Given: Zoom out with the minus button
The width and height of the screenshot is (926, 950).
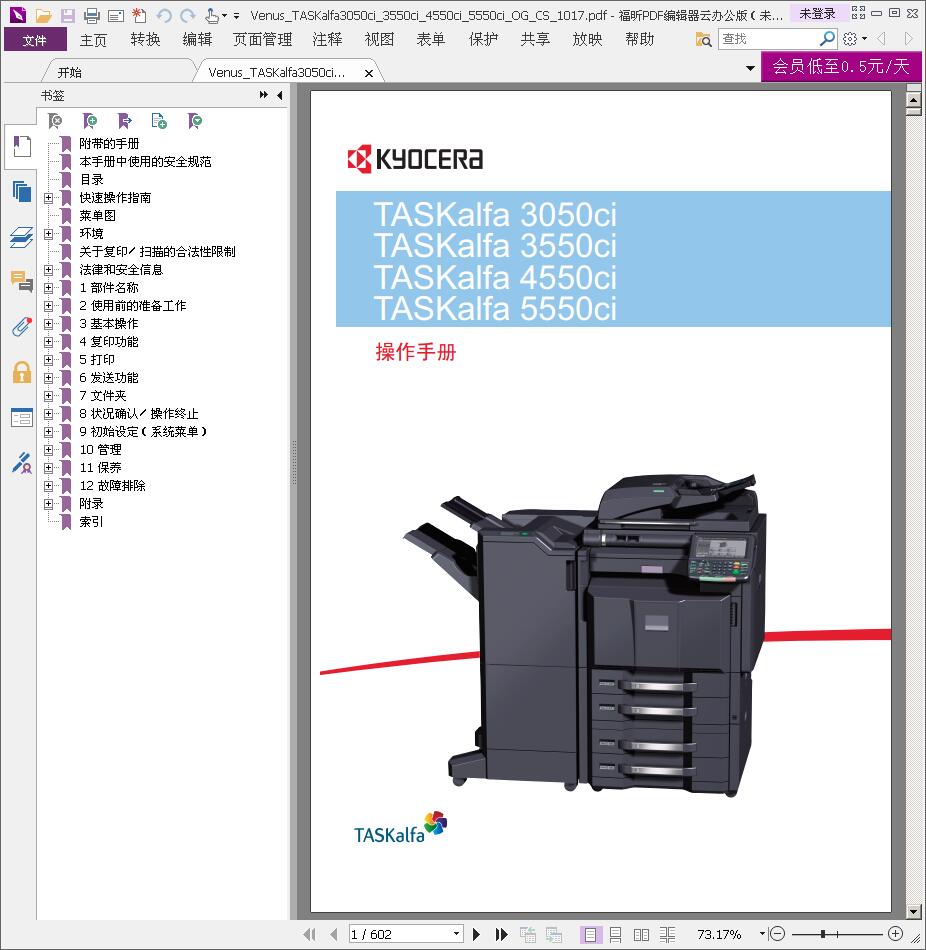Looking at the screenshot, I should point(778,934).
